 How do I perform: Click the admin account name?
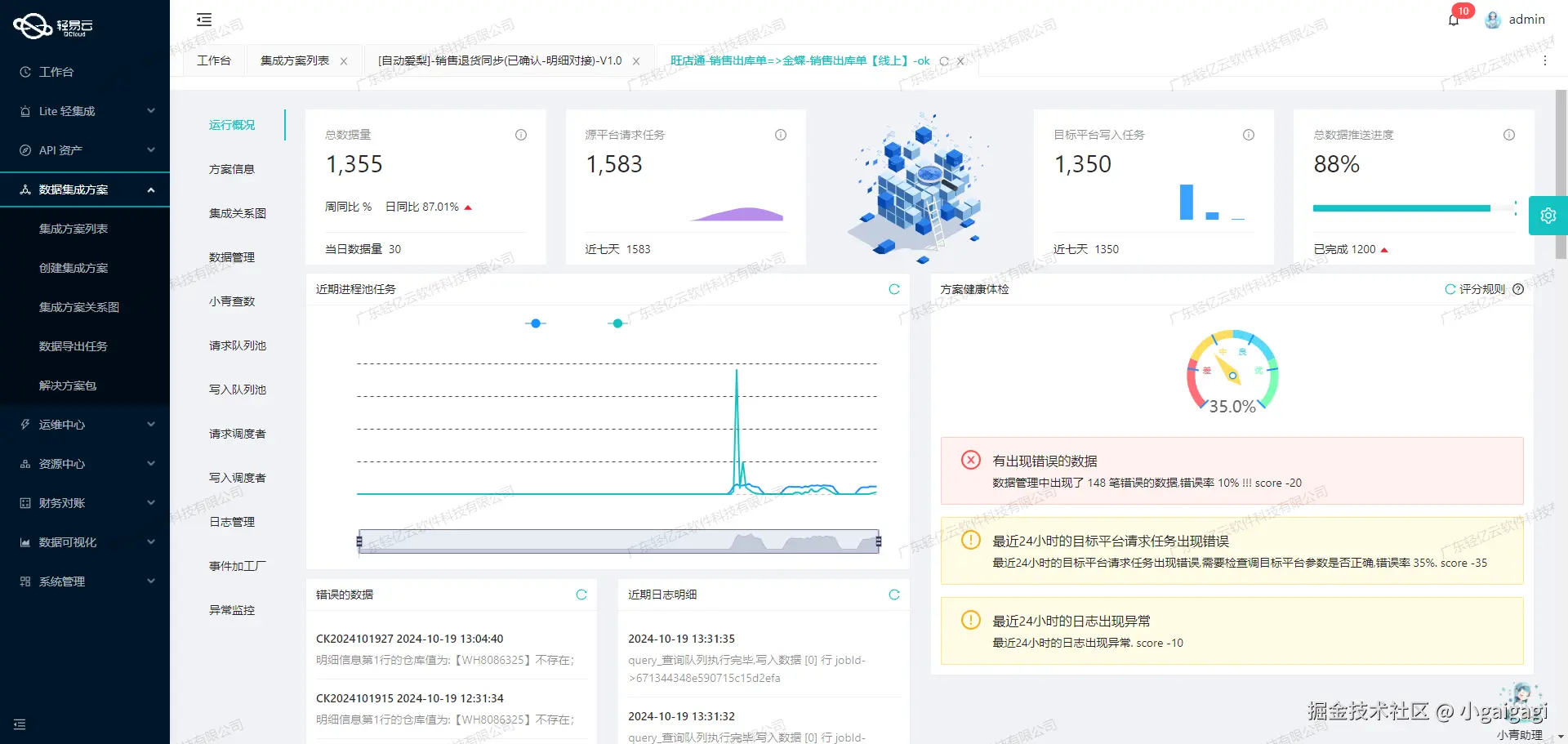(1527, 20)
